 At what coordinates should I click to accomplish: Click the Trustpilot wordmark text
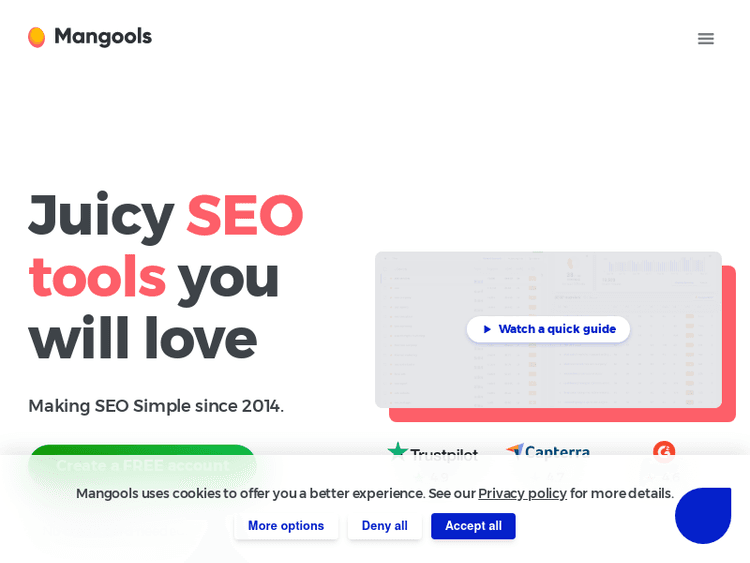(x=444, y=454)
